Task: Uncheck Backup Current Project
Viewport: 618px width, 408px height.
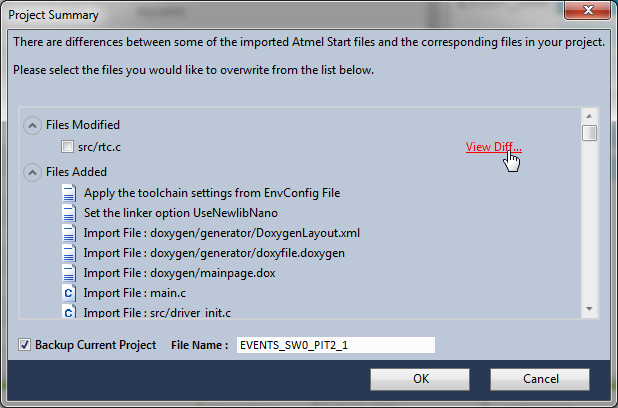Action: point(24,345)
